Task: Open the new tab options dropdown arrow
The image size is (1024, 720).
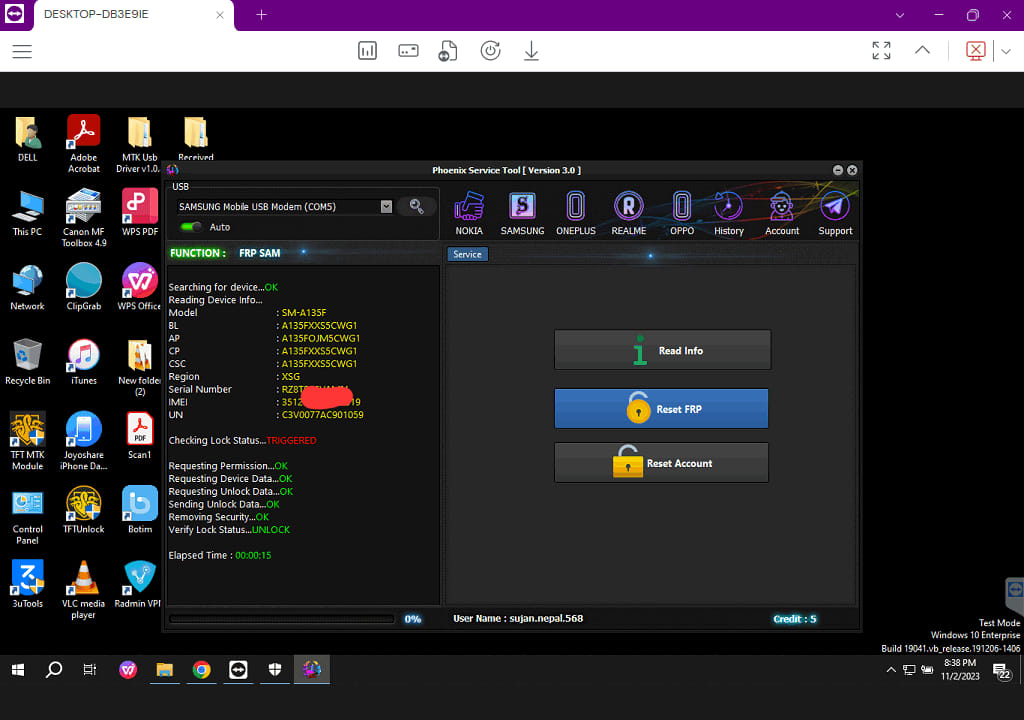Action: pyautogui.click(x=900, y=15)
